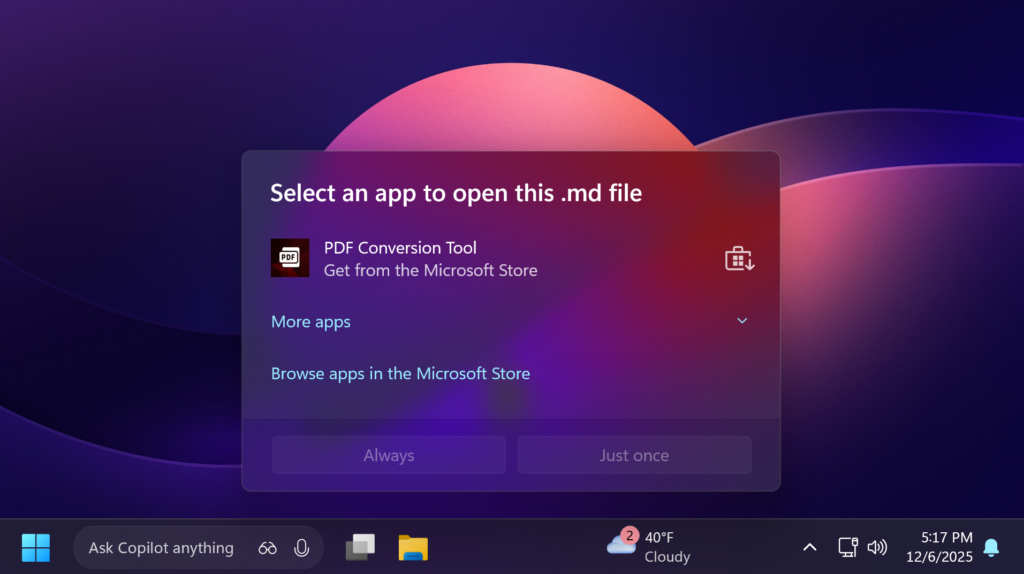Click the glasses icon in the search box

[267, 548]
